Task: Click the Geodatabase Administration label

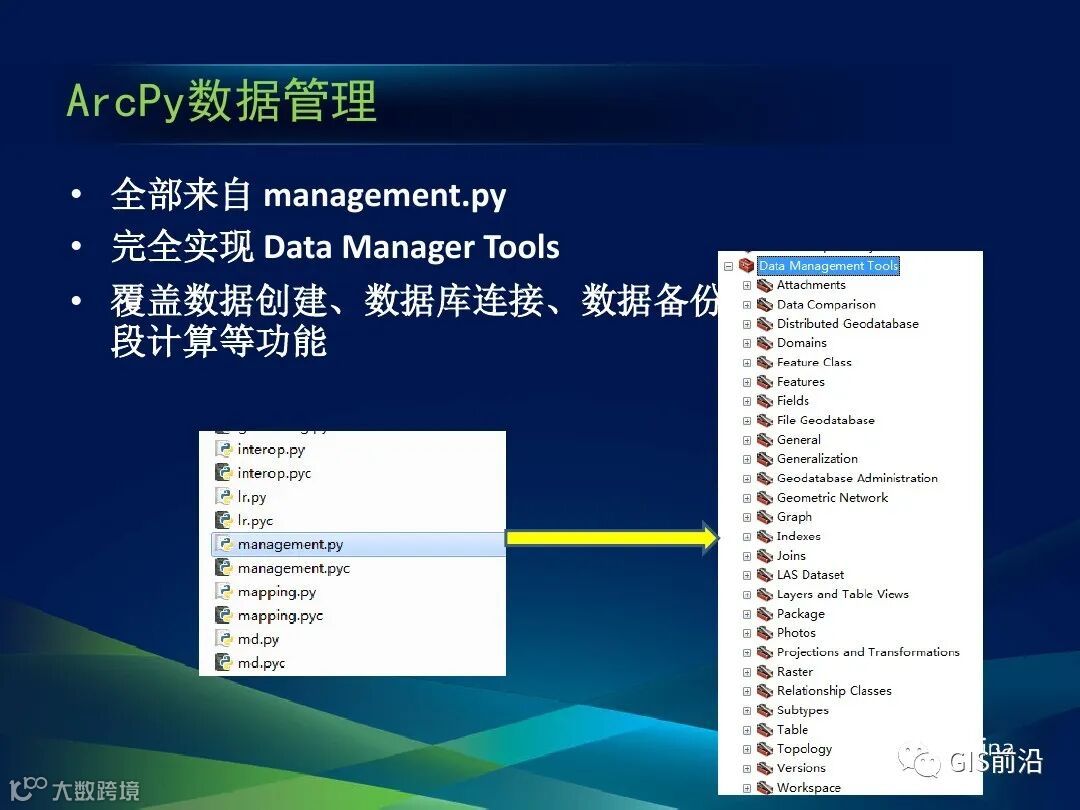Action: [x=857, y=478]
